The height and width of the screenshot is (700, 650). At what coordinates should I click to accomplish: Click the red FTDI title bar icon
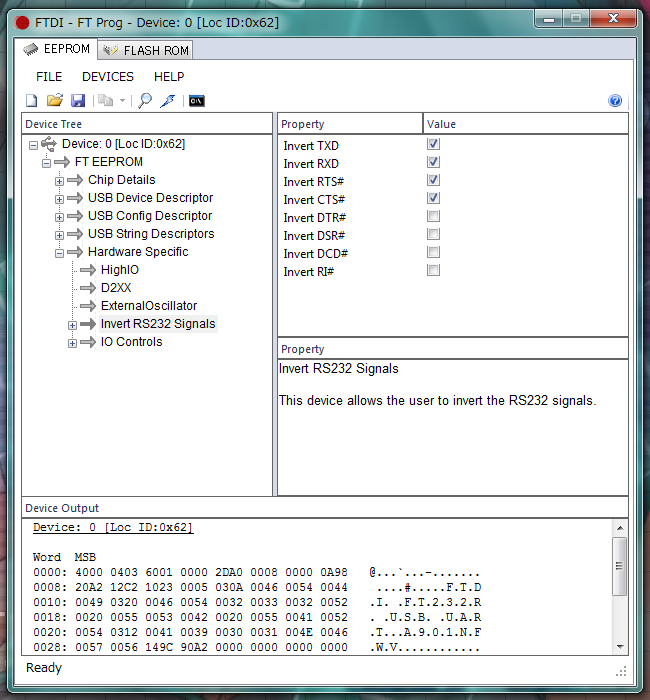[22, 22]
